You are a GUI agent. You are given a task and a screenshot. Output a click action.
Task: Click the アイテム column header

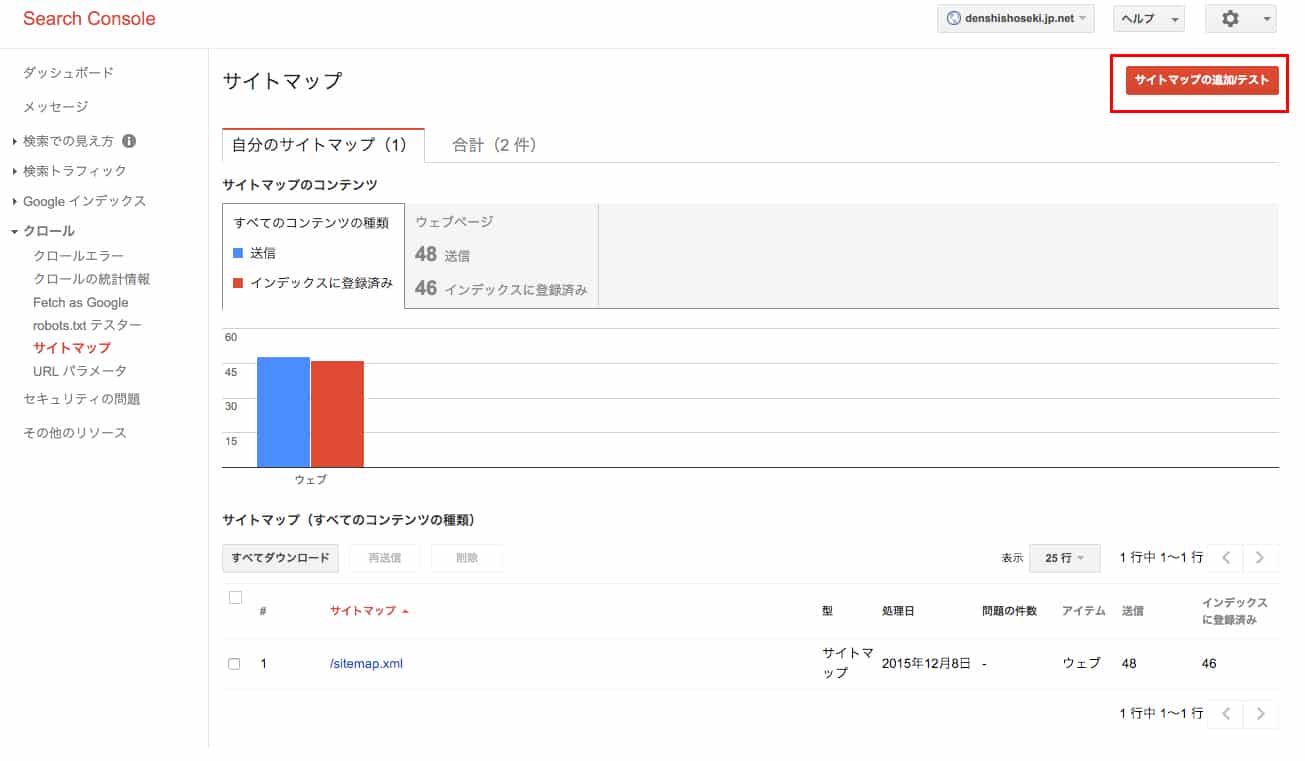1084,611
